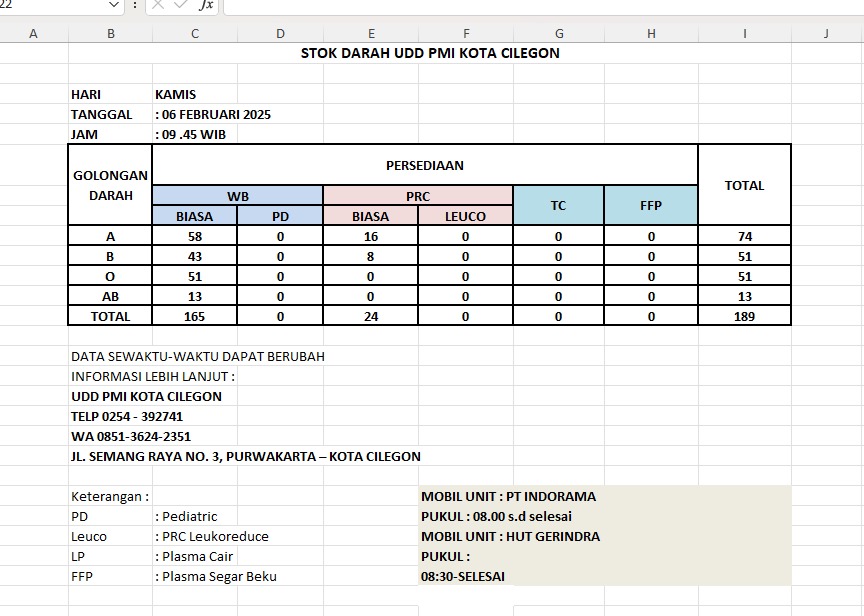Click the Enter checkmark icon in formula bar
This screenshot has width=864, height=616.
click(183, 5)
